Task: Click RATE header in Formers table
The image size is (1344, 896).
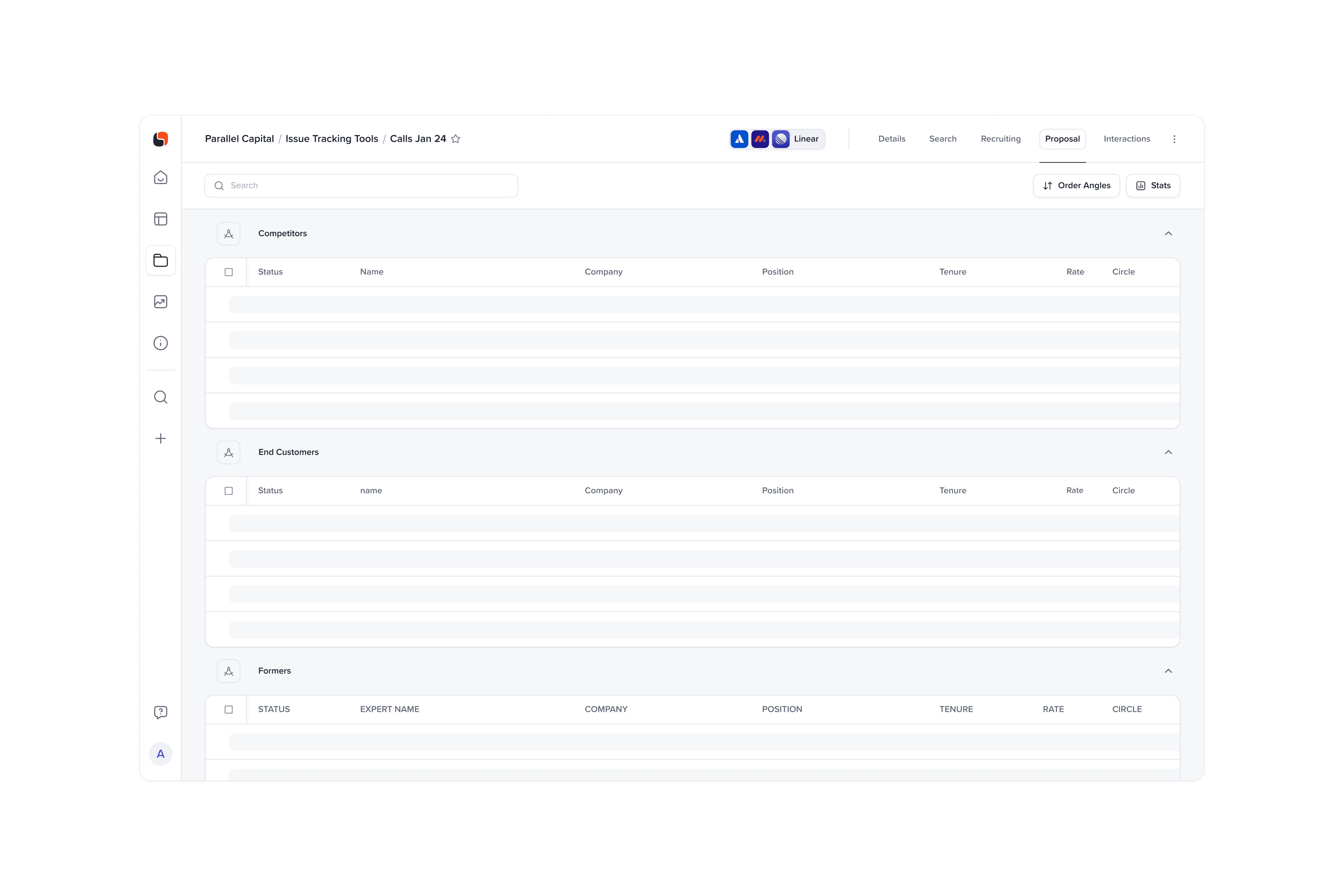Action: [x=1053, y=709]
